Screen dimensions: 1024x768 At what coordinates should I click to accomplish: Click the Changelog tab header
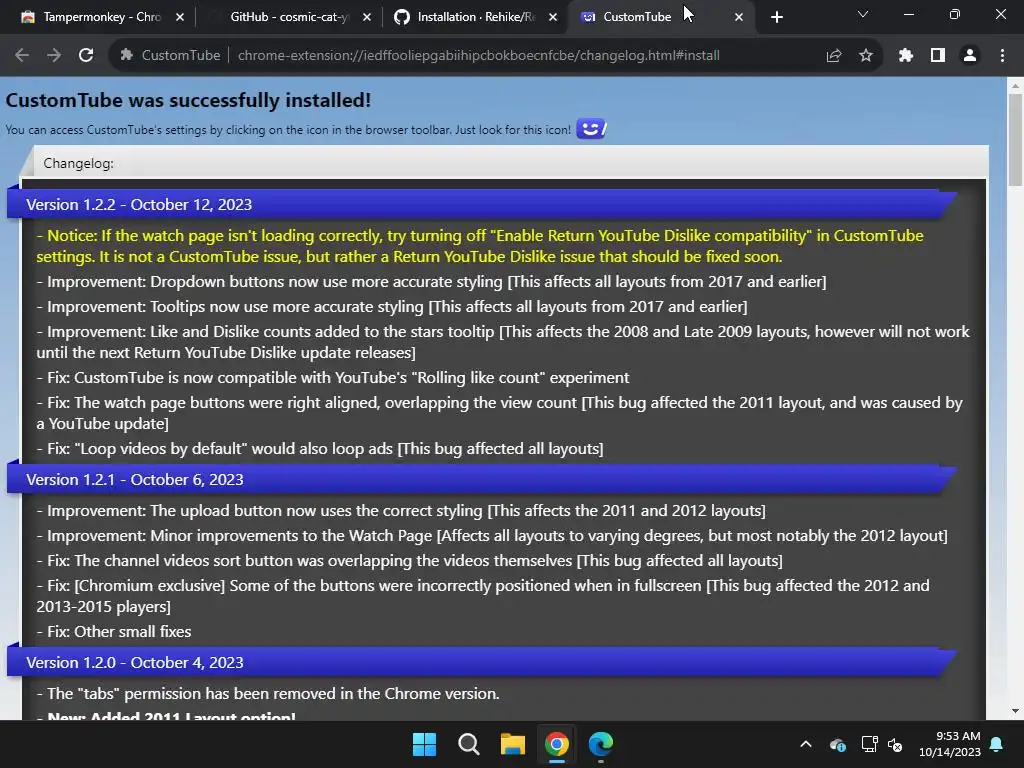(x=78, y=163)
